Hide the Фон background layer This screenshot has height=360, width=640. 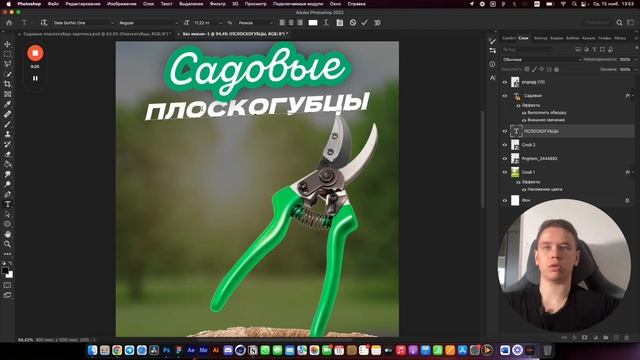[x=505, y=200]
